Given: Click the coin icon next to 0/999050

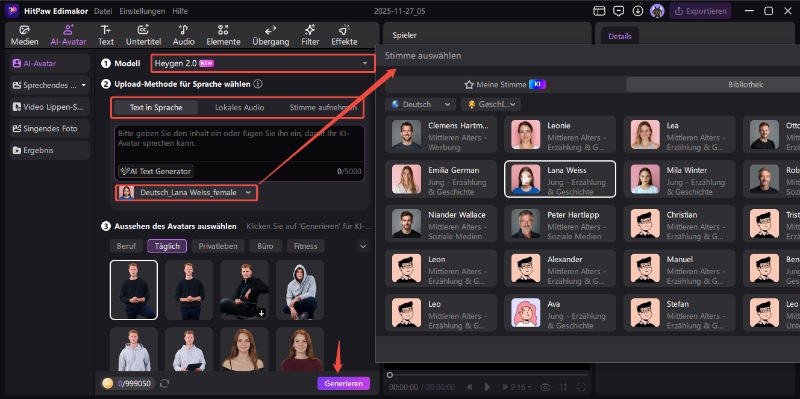Looking at the screenshot, I should (107, 383).
